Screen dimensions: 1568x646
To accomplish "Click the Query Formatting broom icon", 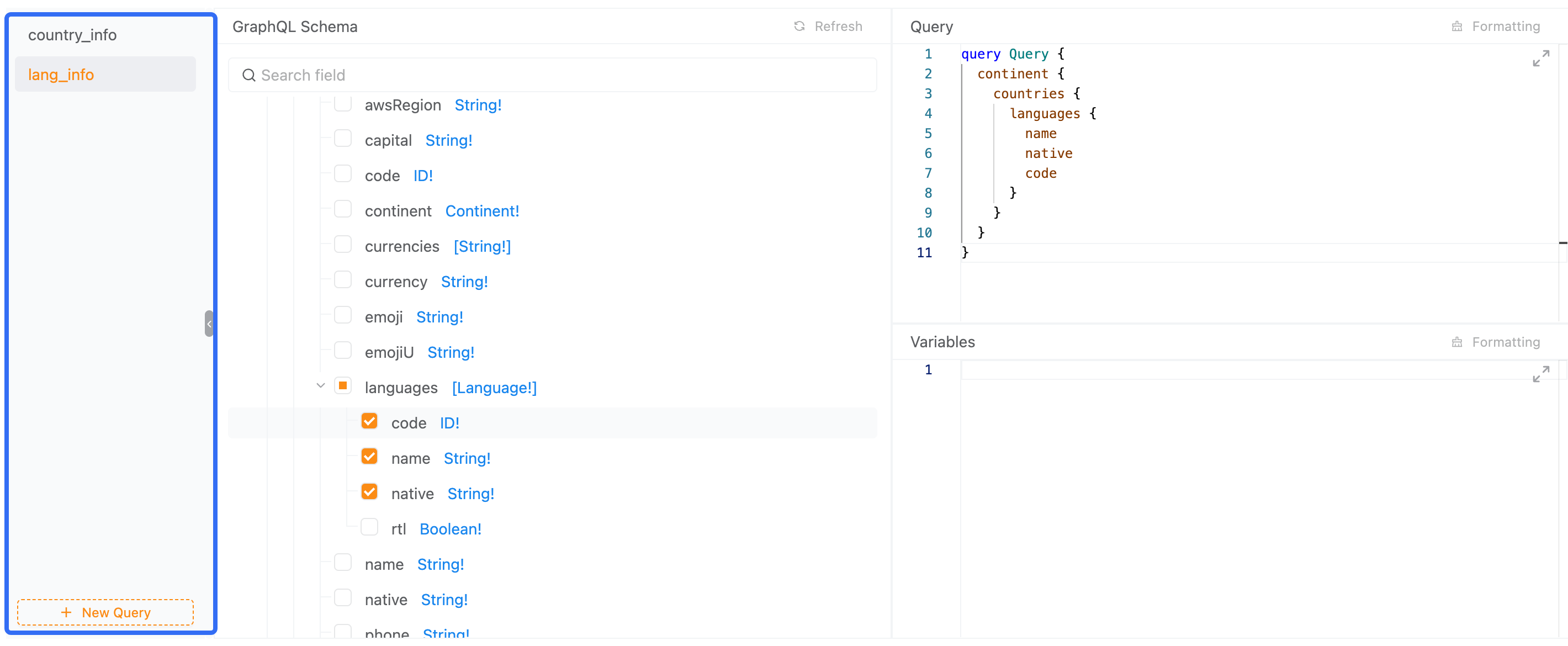I will tap(1456, 26).
